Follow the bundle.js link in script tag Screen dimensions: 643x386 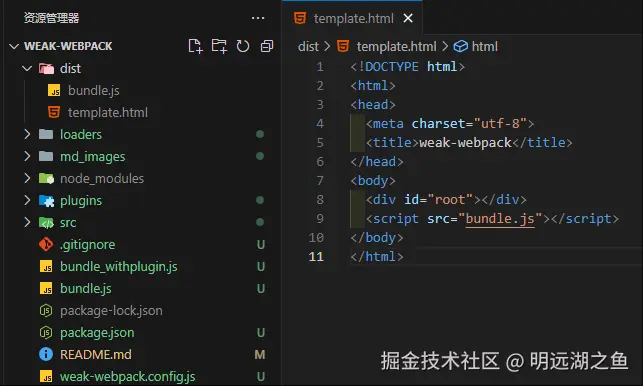click(x=500, y=219)
